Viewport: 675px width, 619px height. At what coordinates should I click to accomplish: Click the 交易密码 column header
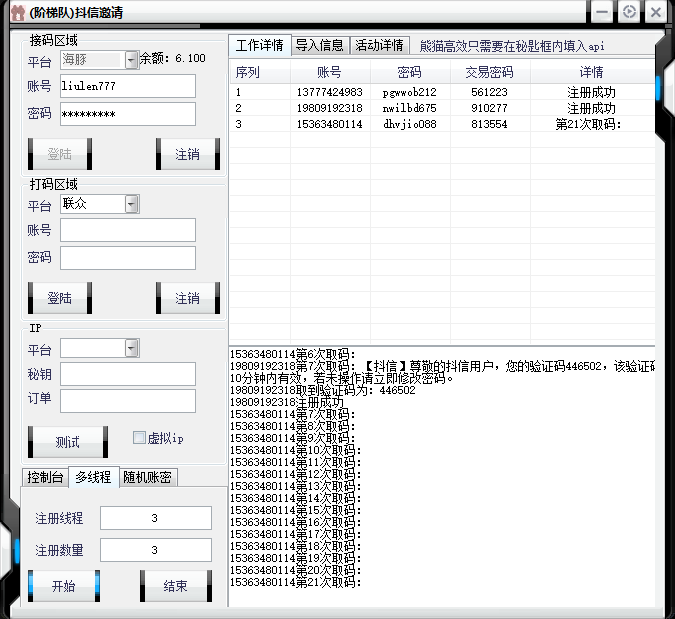pos(490,72)
